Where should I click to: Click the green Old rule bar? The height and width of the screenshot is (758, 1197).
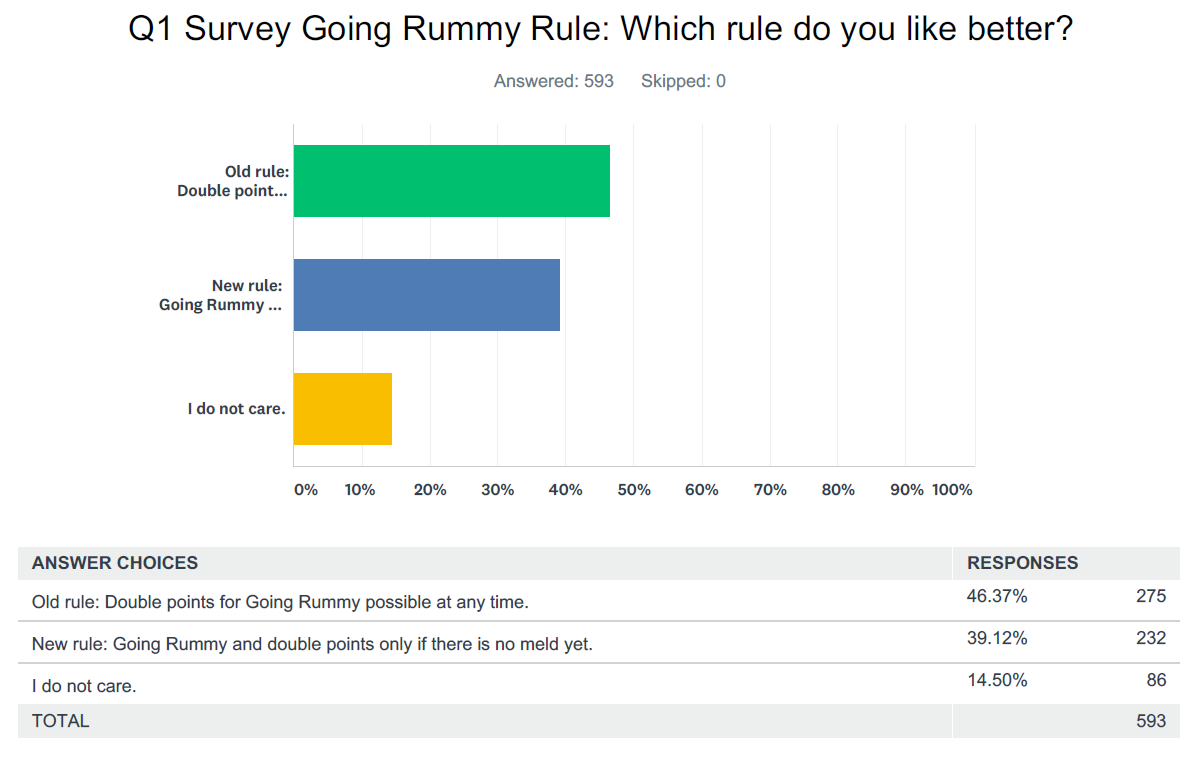[x=452, y=181]
